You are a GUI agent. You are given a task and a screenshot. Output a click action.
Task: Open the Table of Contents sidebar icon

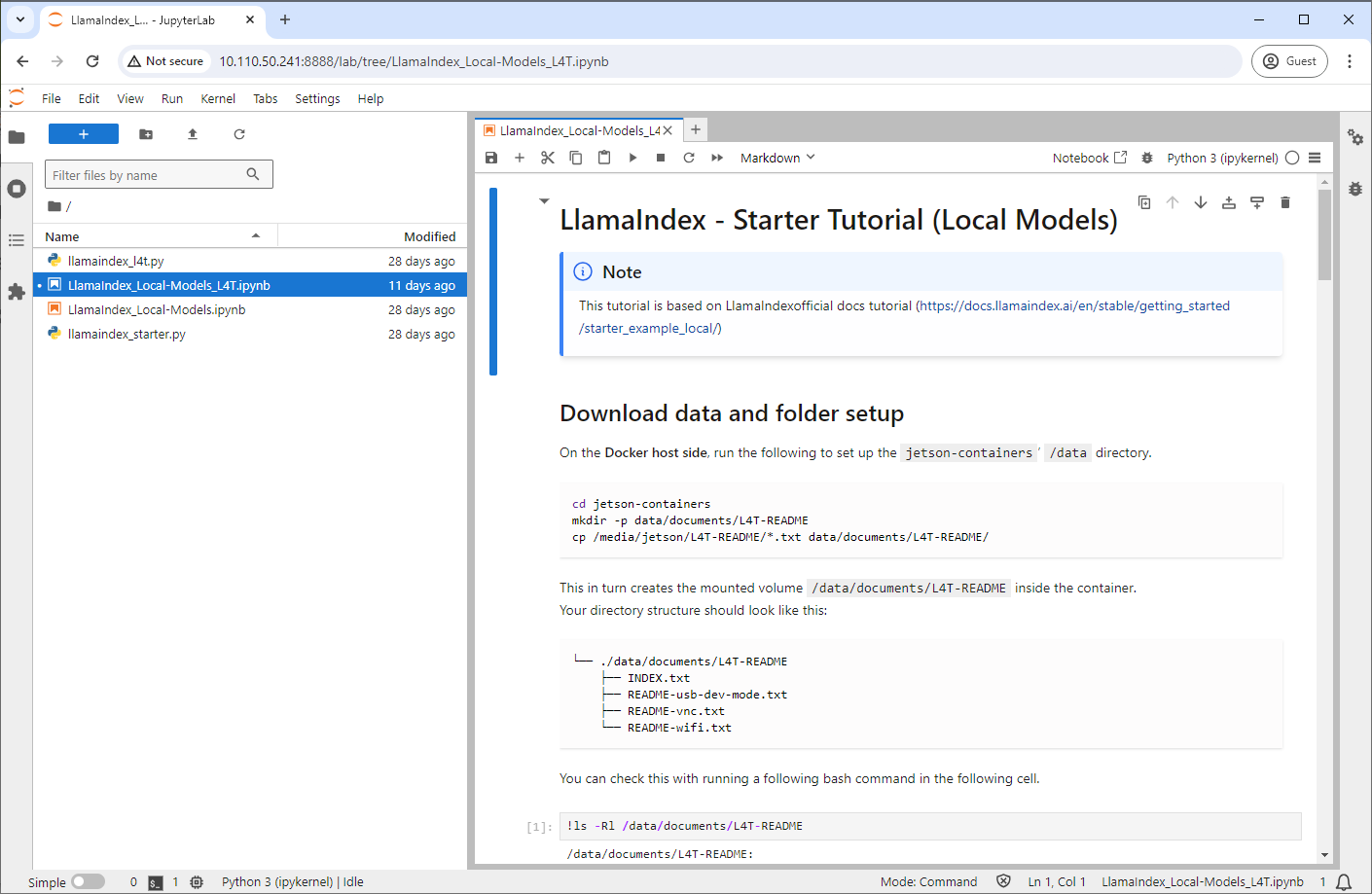pyautogui.click(x=17, y=240)
